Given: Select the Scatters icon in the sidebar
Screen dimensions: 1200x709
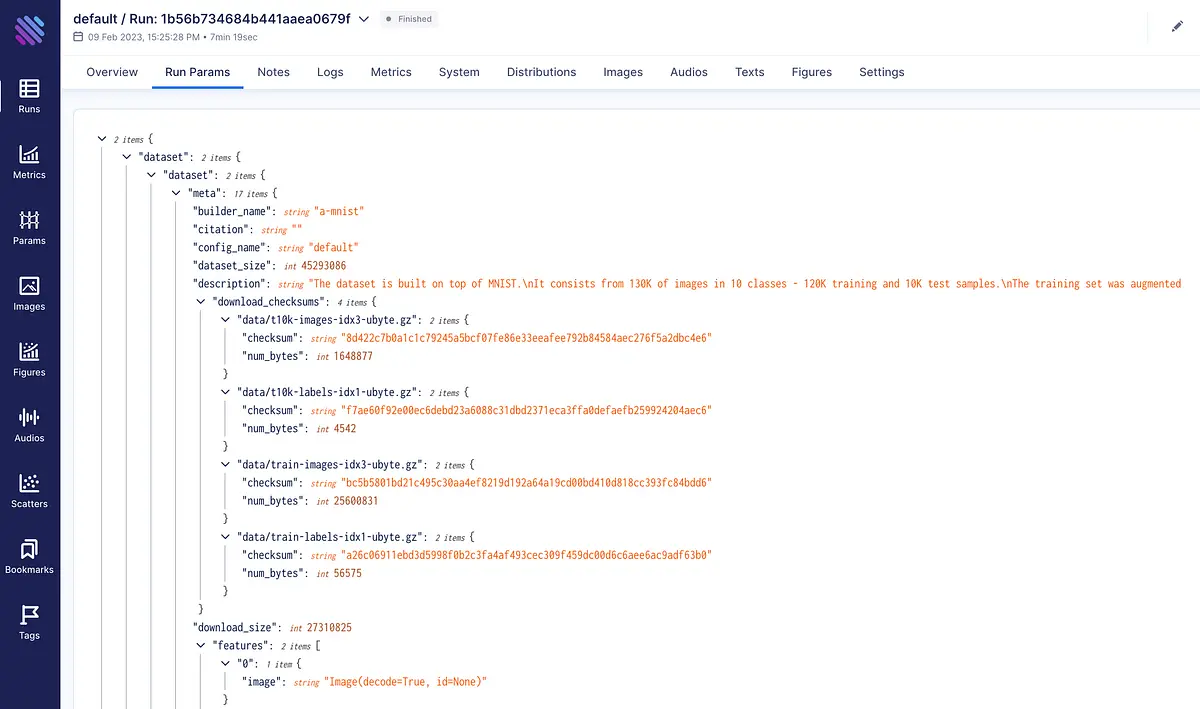Looking at the screenshot, I should tap(29, 490).
